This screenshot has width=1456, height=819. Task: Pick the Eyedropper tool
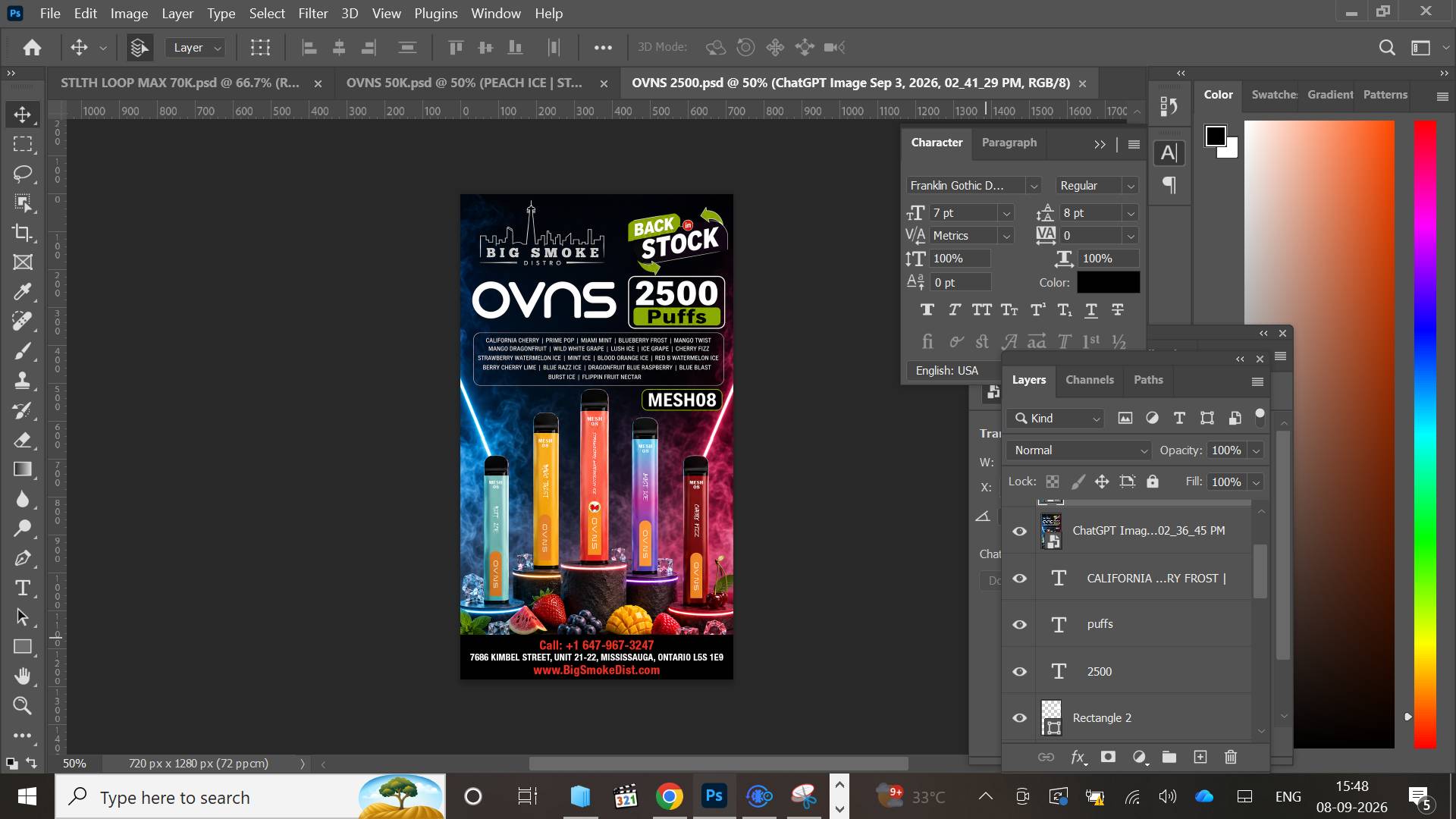[23, 292]
